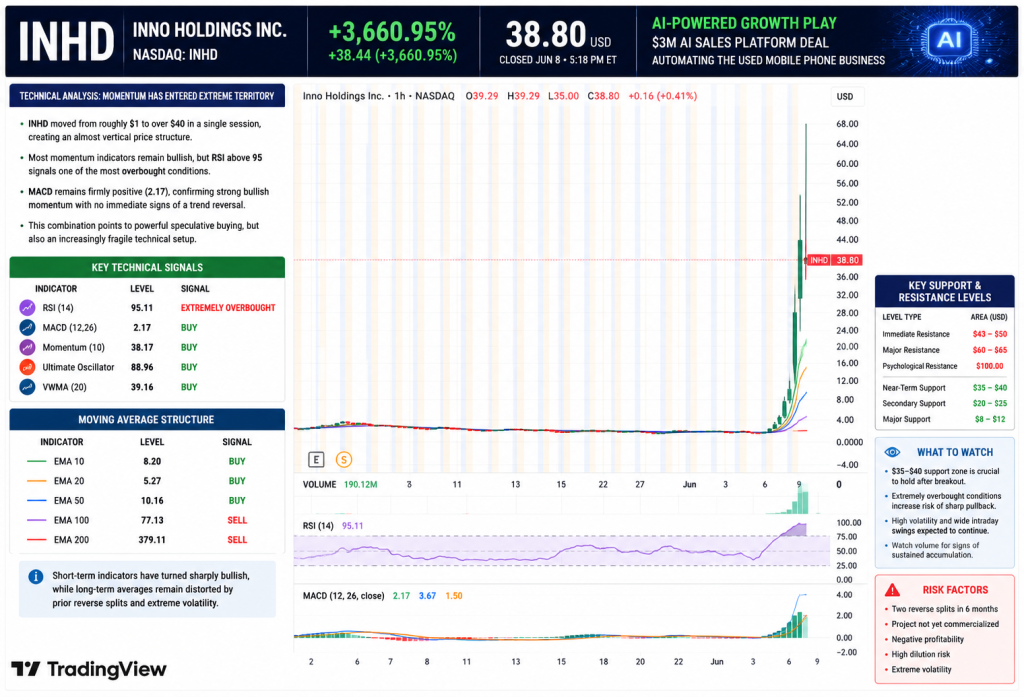Viewport: 1024px width, 697px height.
Task: Click the '38.80 USD' closing price in header
Action: [558, 35]
